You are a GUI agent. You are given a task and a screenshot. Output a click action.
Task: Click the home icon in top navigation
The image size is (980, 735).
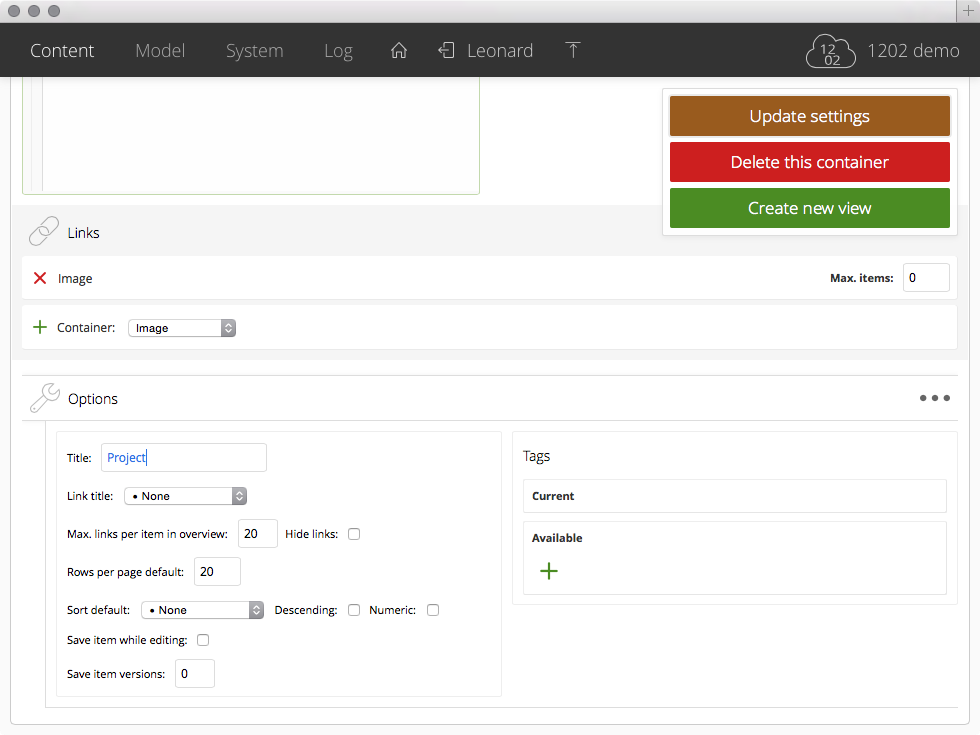coord(399,51)
